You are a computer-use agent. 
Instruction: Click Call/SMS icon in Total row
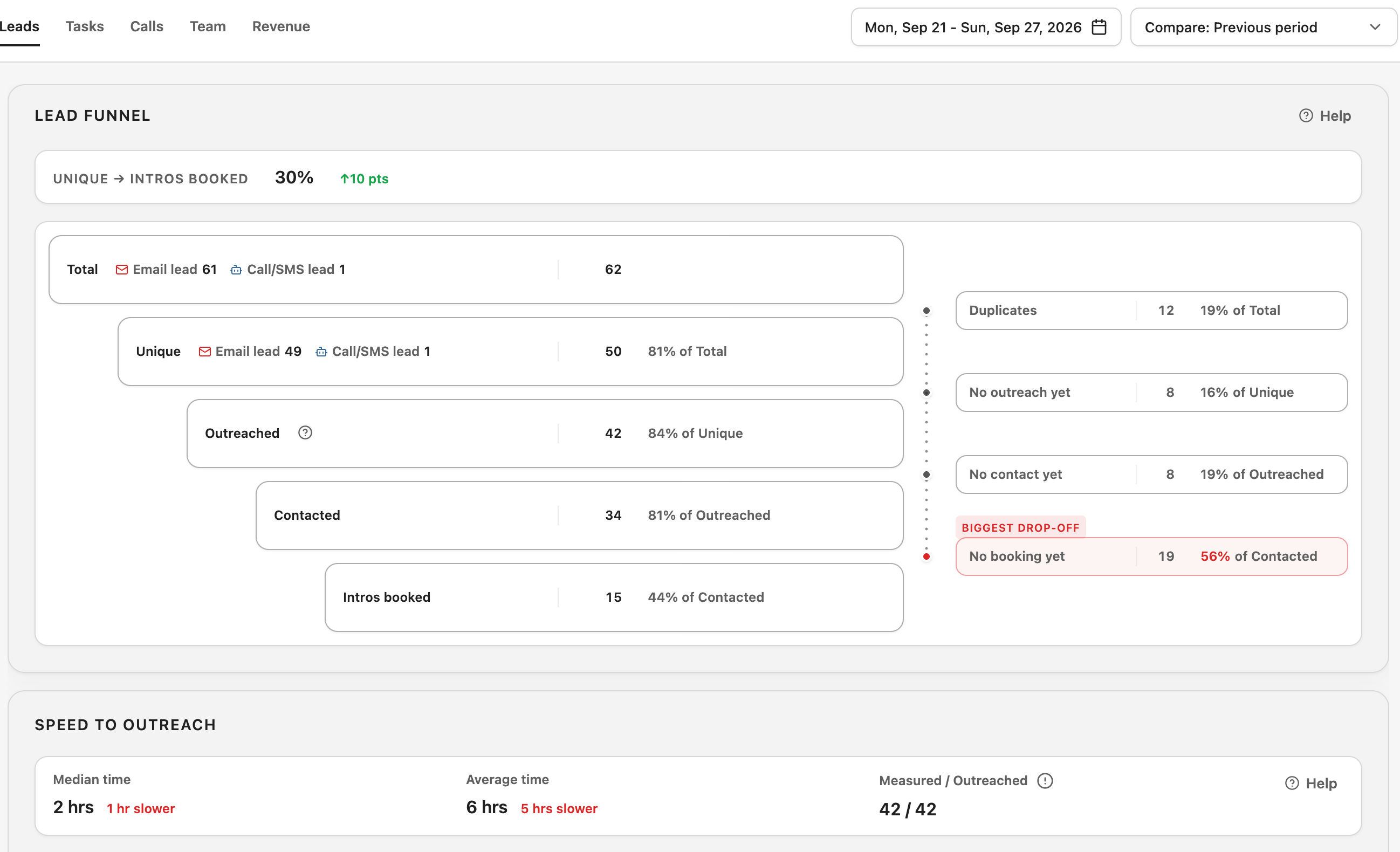tap(236, 270)
